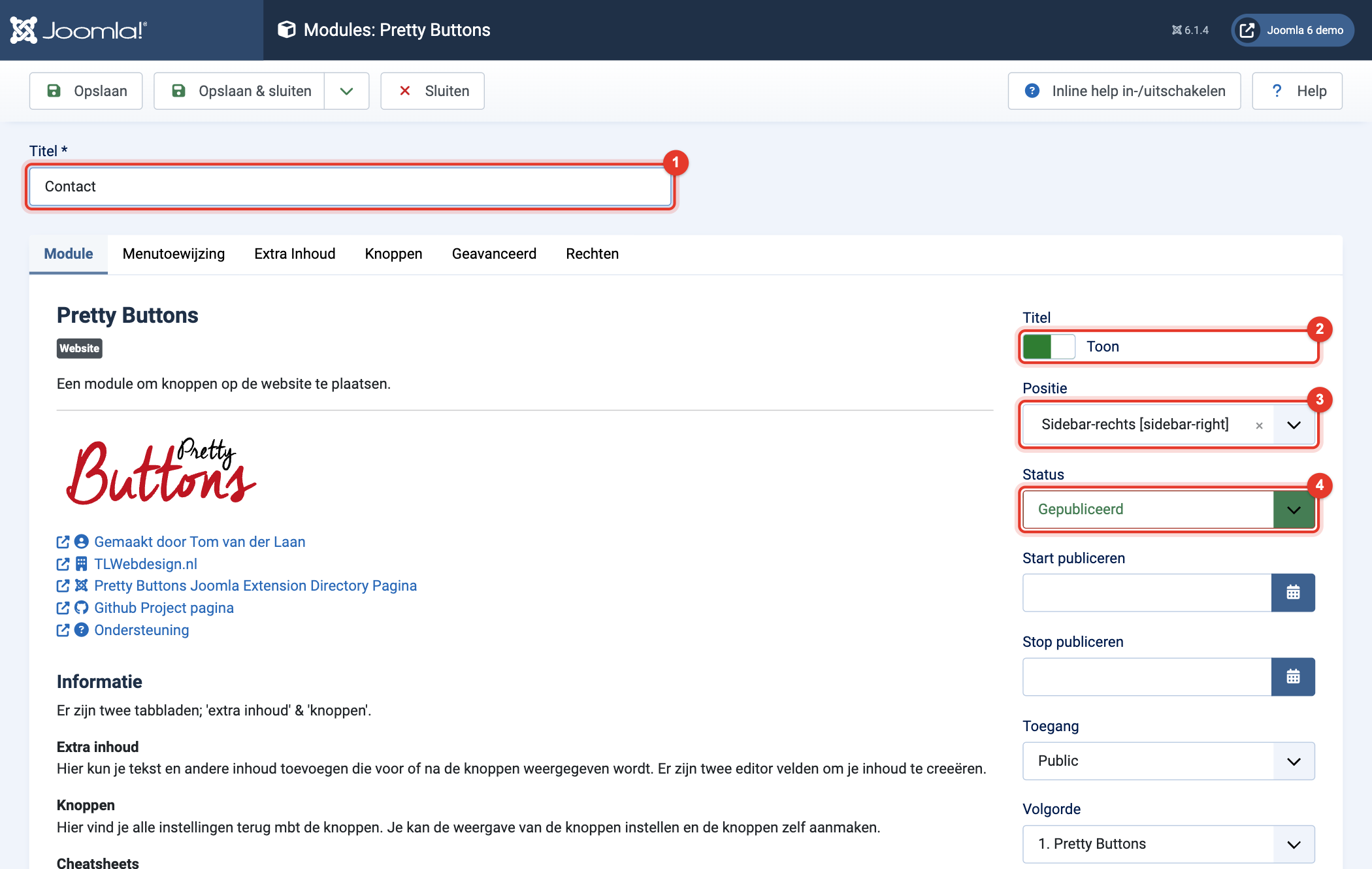Click external link icon before TLWebdesign.nl

pyautogui.click(x=63, y=564)
